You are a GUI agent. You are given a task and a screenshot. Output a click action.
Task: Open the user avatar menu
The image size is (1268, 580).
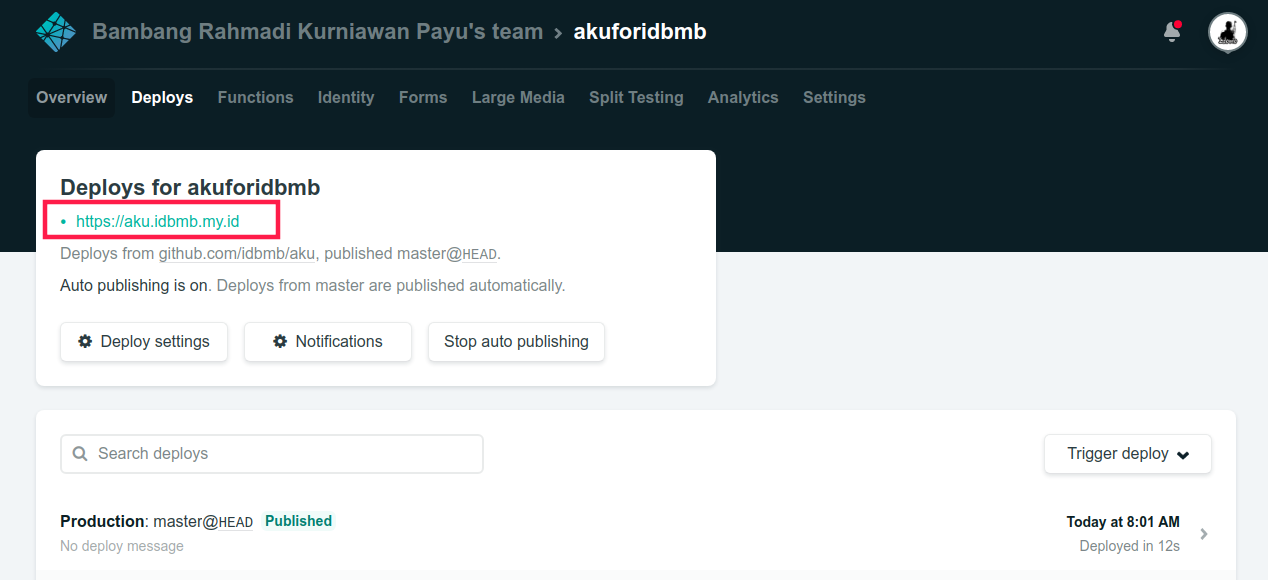1227,32
